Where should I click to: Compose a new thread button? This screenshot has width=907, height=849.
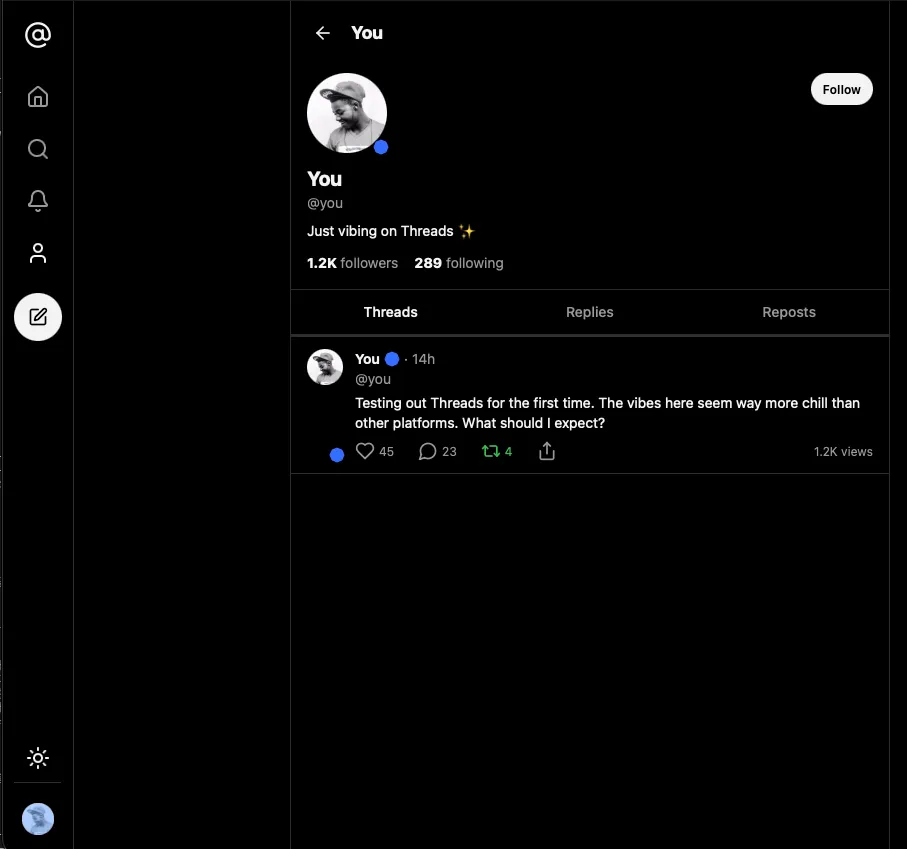point(38,317)
